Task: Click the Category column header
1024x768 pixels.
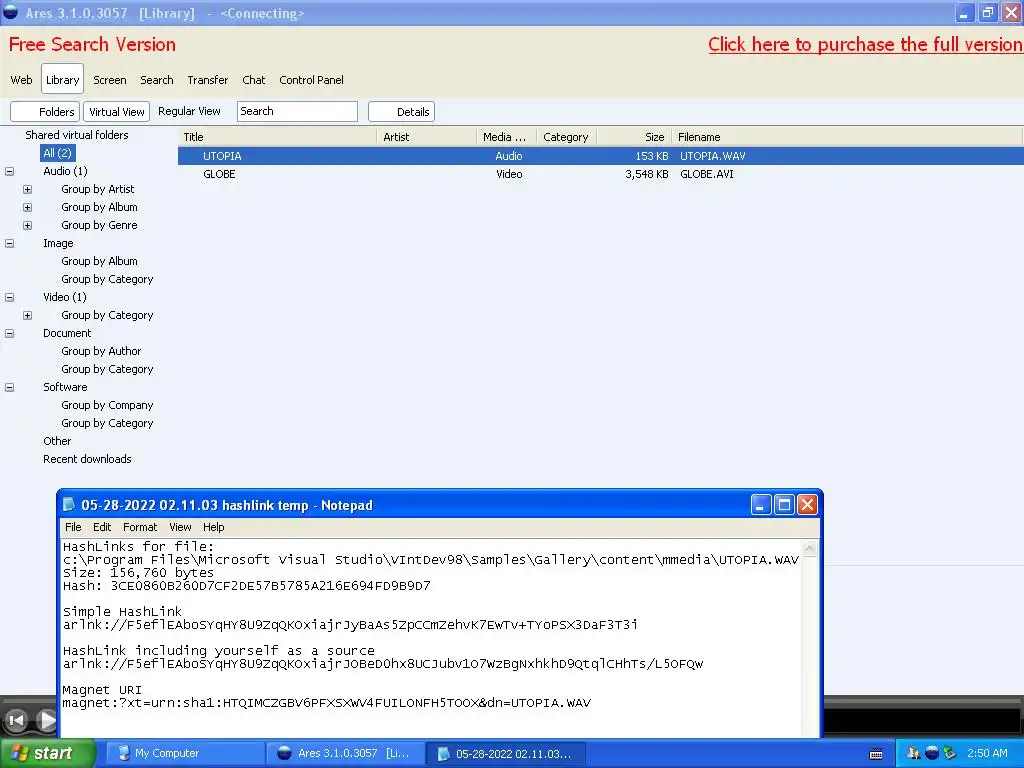Action: point(566,137)
